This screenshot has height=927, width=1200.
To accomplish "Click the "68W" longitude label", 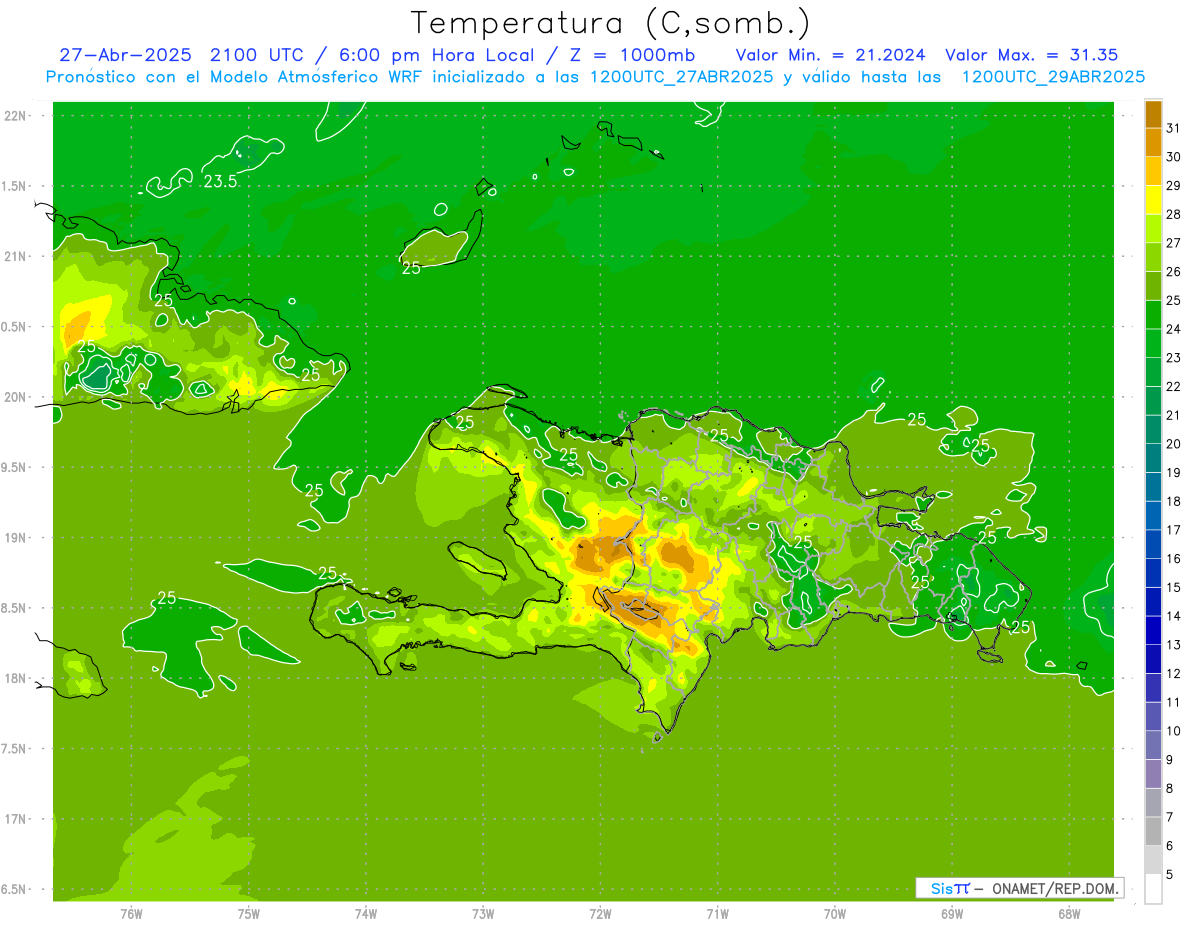I will (x=1068, y=914).
